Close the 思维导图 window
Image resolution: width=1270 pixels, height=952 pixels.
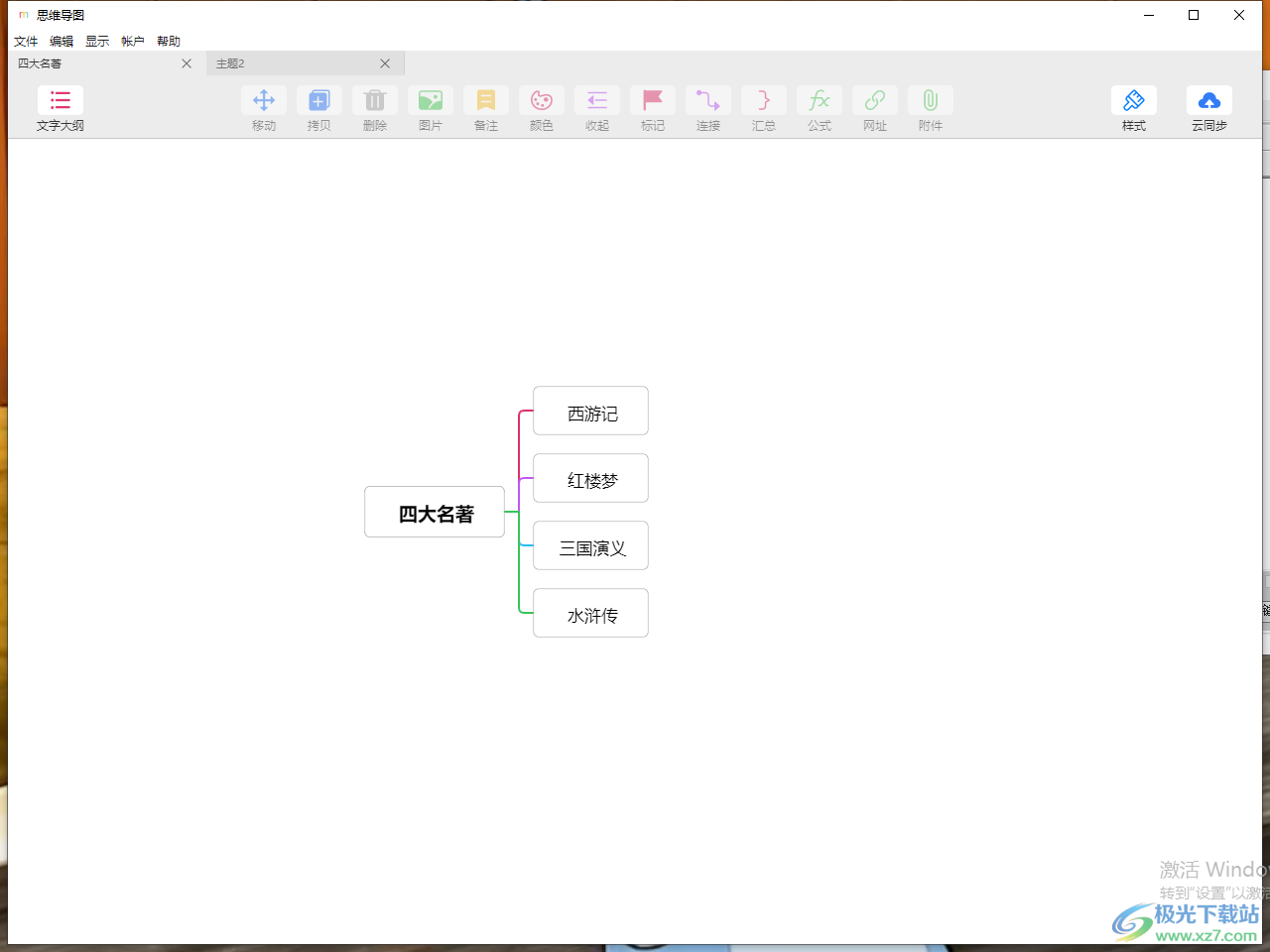1239,15
